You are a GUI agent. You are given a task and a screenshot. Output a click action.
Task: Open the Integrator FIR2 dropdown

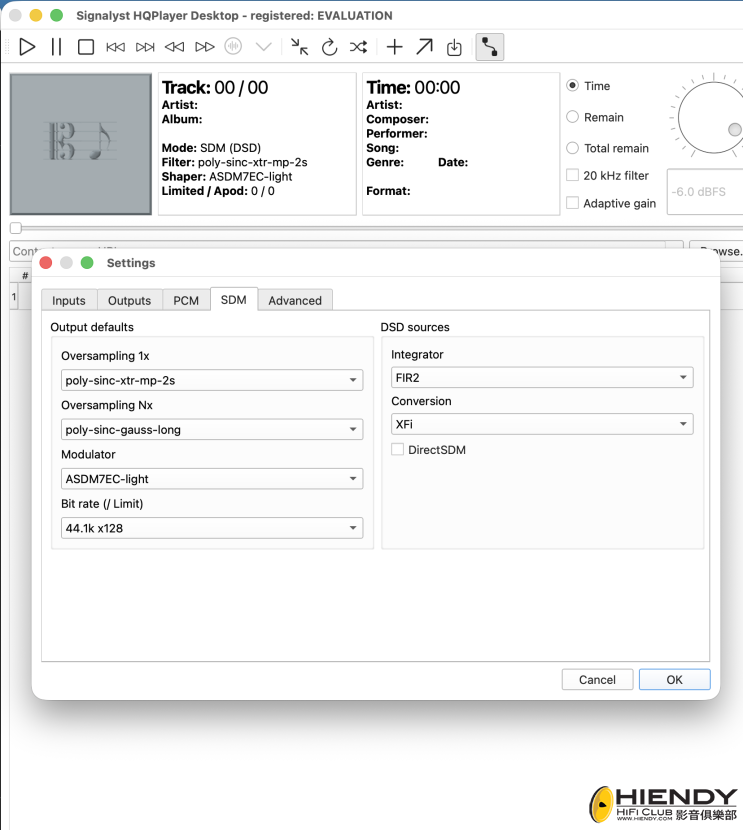[542, 377]
